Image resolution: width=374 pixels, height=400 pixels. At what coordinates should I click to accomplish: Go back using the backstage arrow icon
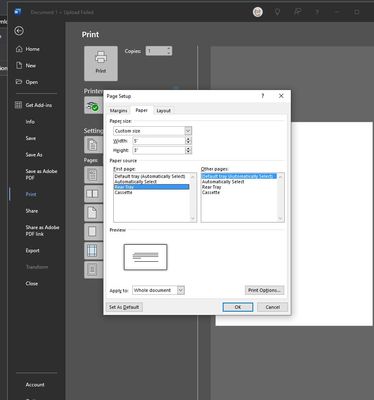(x=19, y=31)
